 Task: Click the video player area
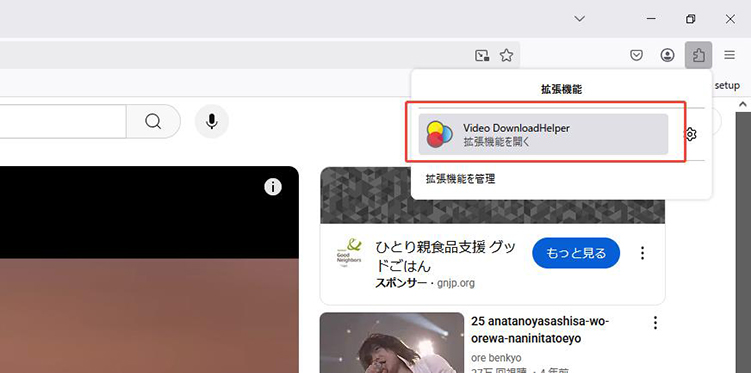click(149, 270)
